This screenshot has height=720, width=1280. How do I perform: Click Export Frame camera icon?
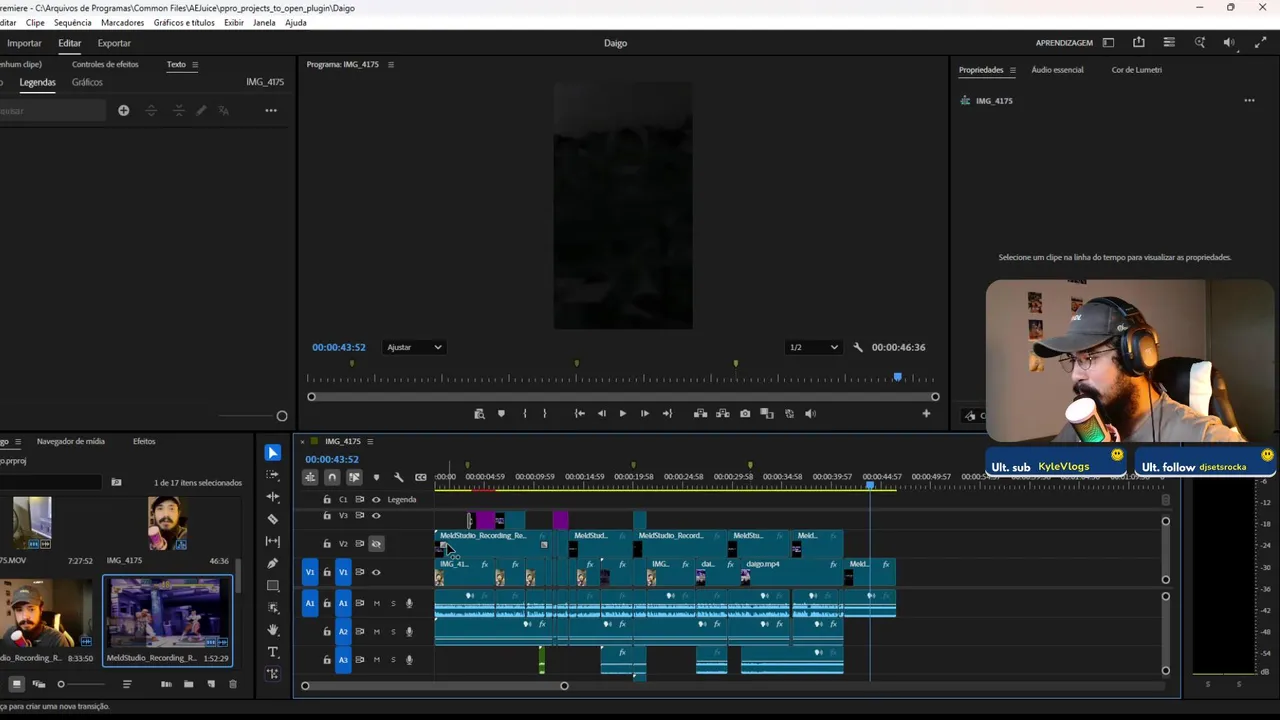click(745, 413)
